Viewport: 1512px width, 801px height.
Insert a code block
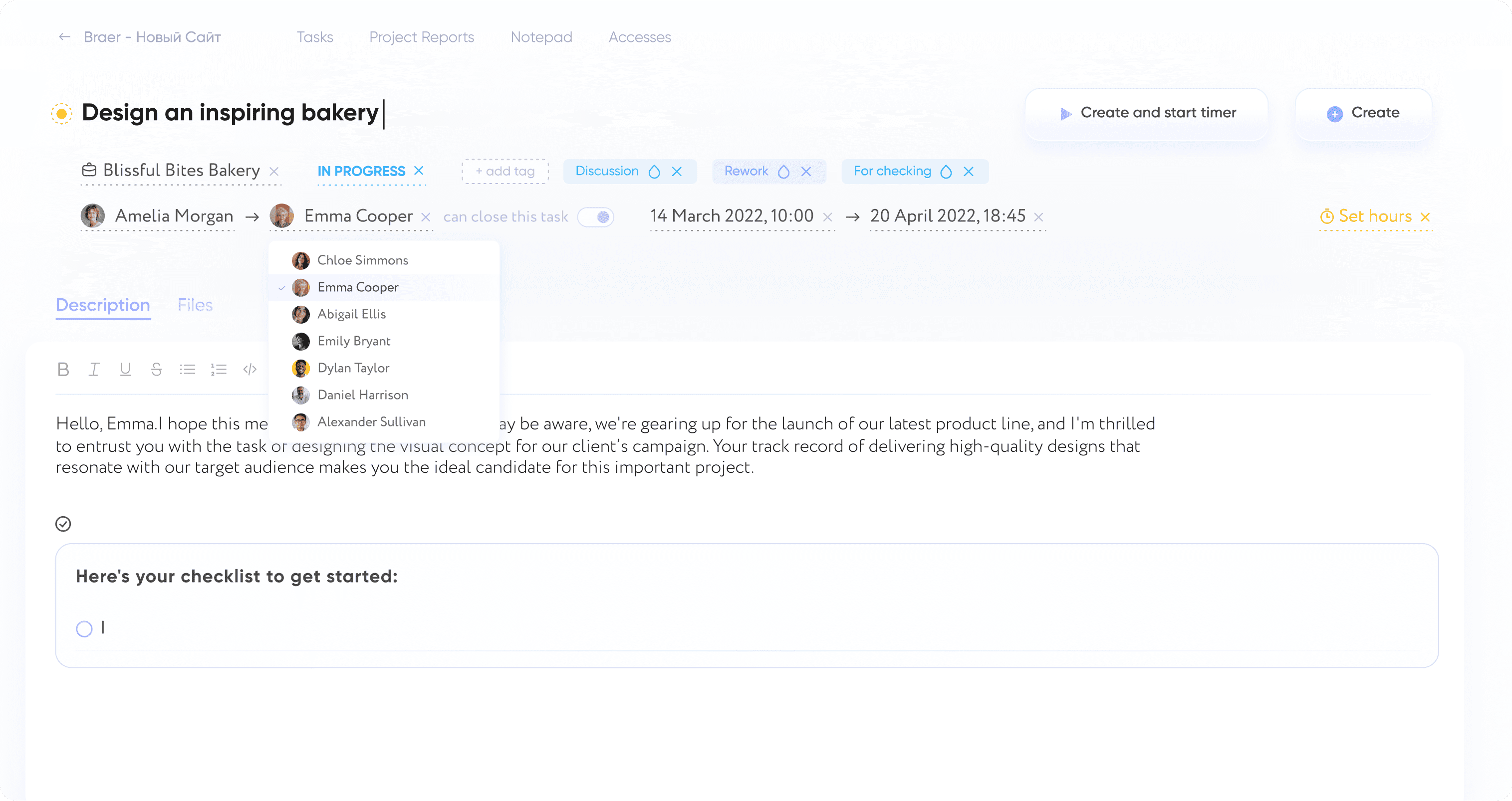point(249,369)
